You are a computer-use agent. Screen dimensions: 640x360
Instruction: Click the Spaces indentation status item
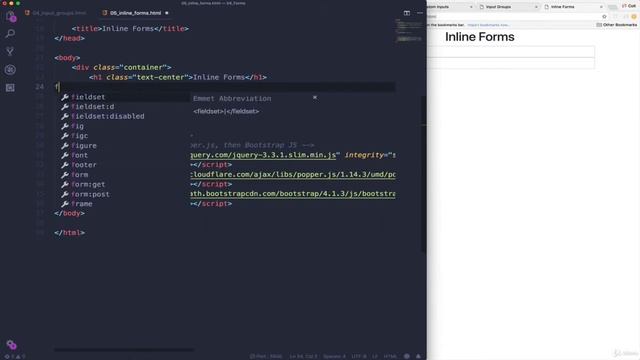click(334, 356)
